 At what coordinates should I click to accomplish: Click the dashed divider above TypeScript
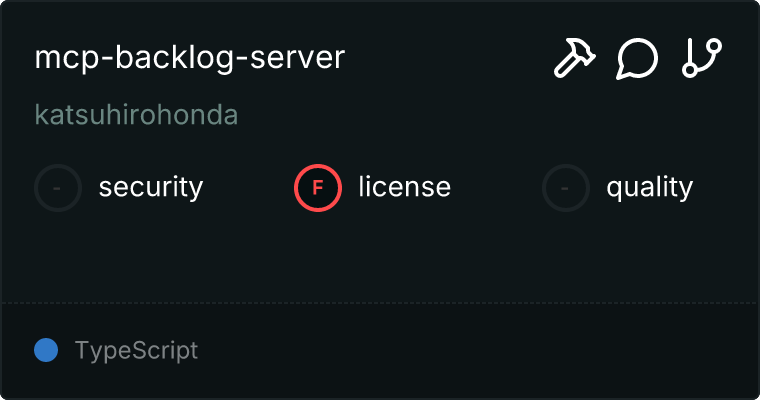(x=380, y=302)
